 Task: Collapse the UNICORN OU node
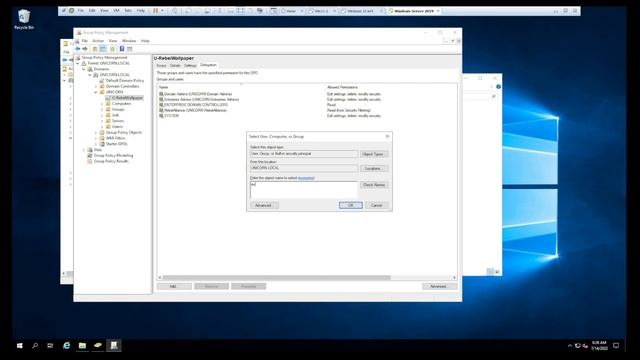[x=96, y=92]
